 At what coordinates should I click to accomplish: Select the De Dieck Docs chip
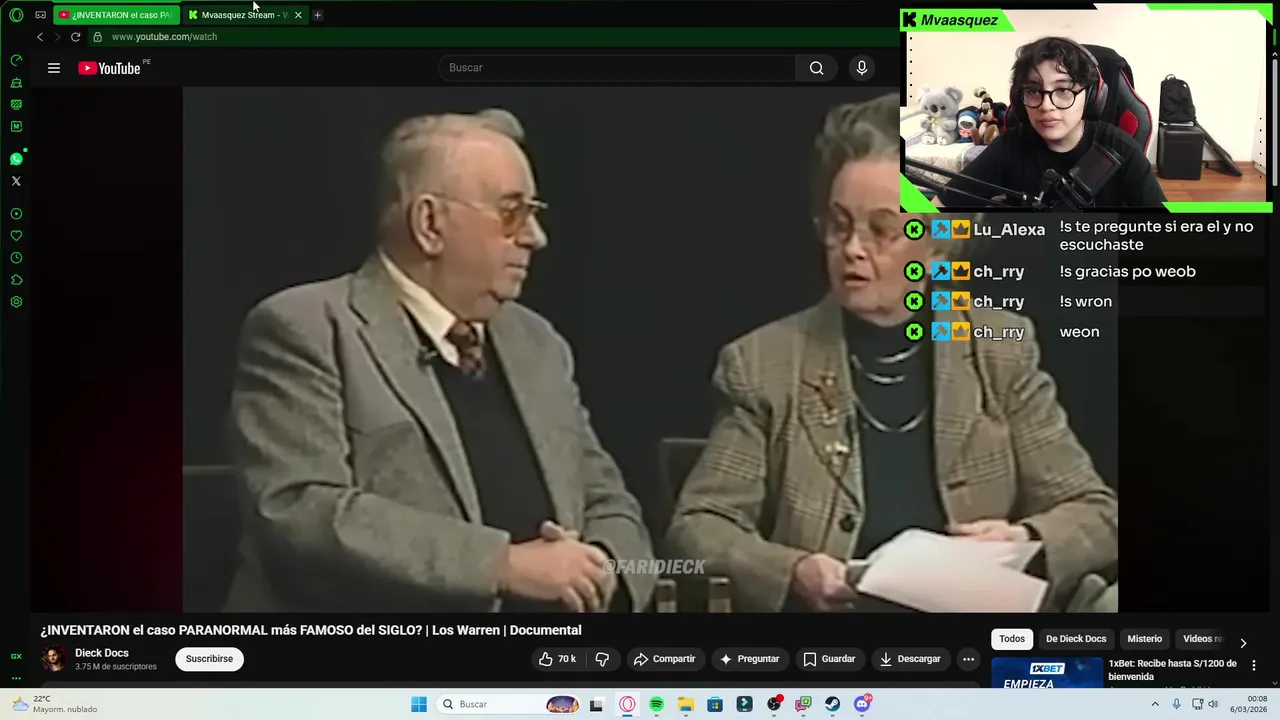[x=1076, y=639]
